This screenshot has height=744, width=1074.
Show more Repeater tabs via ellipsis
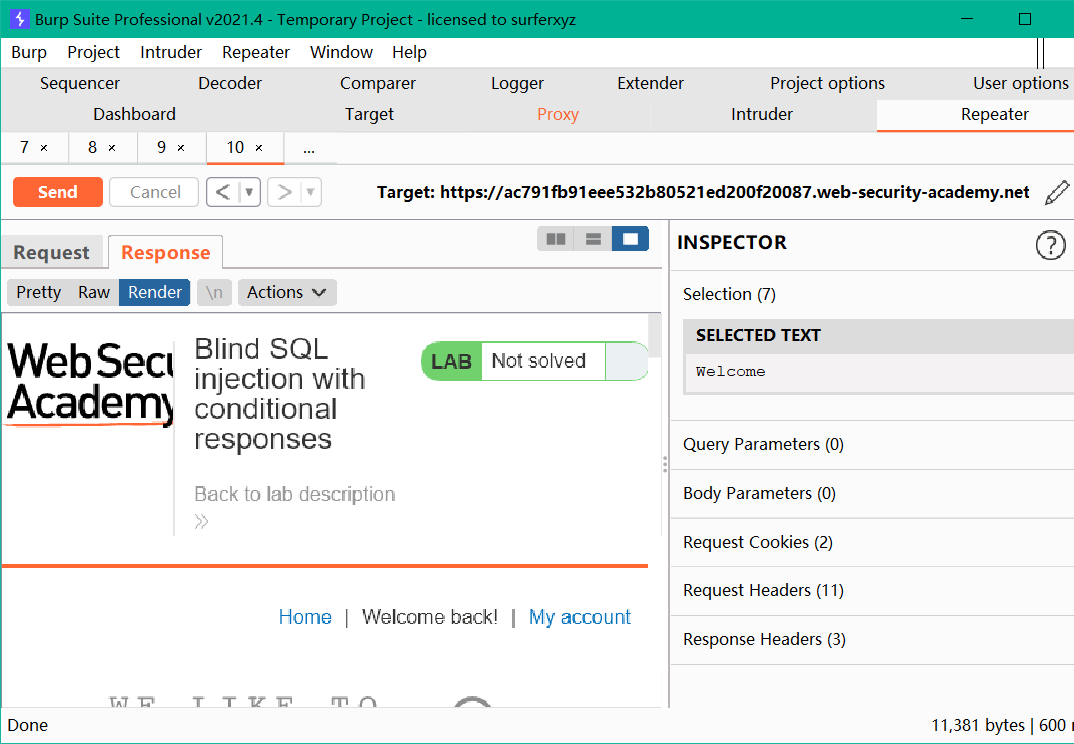point(309,148)
